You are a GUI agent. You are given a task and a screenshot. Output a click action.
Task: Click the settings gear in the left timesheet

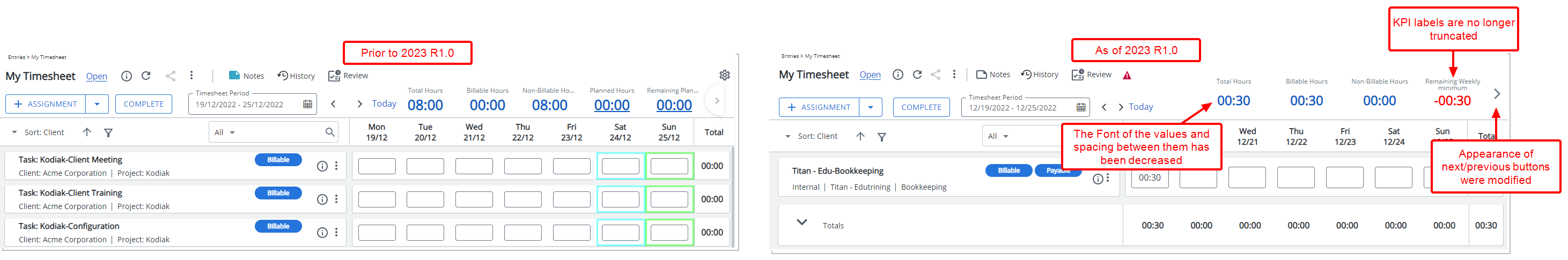tap(724, 75)
